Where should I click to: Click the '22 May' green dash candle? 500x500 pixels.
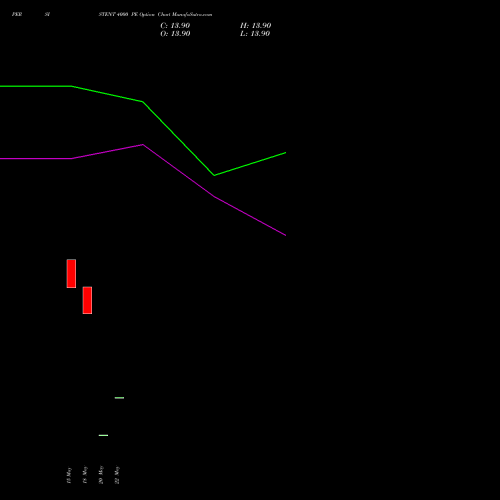[x=119, y=398]
